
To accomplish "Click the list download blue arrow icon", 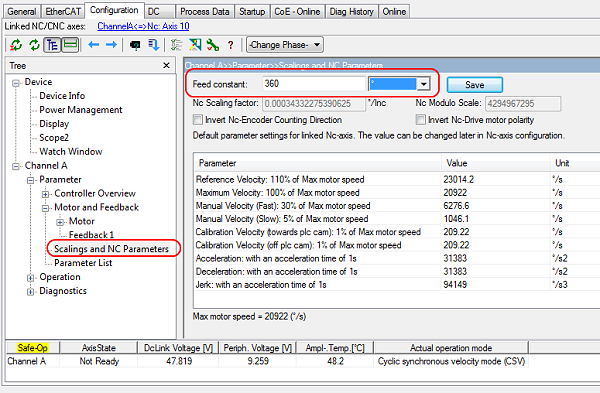I will [153, 45].
